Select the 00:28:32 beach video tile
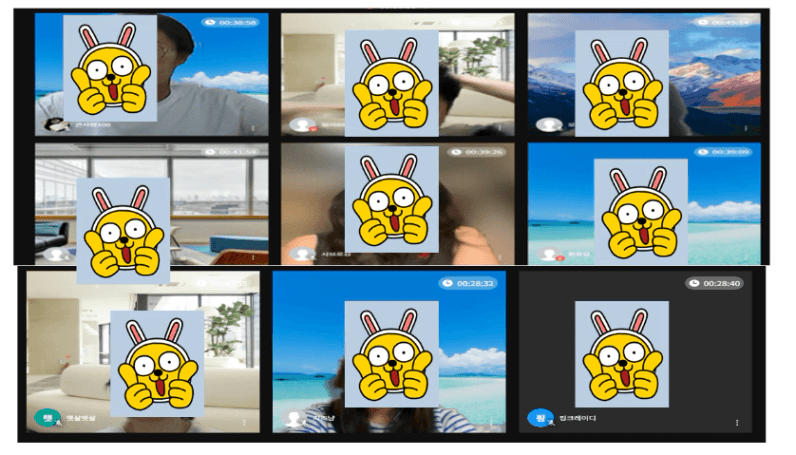Viewport: 796px width, 455px height. 389,351
